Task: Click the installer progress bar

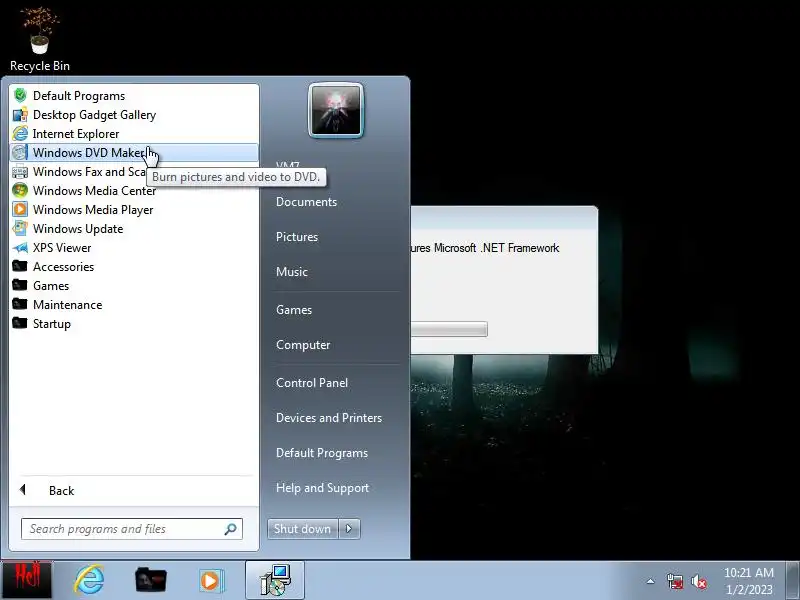Action: point(449,329)
